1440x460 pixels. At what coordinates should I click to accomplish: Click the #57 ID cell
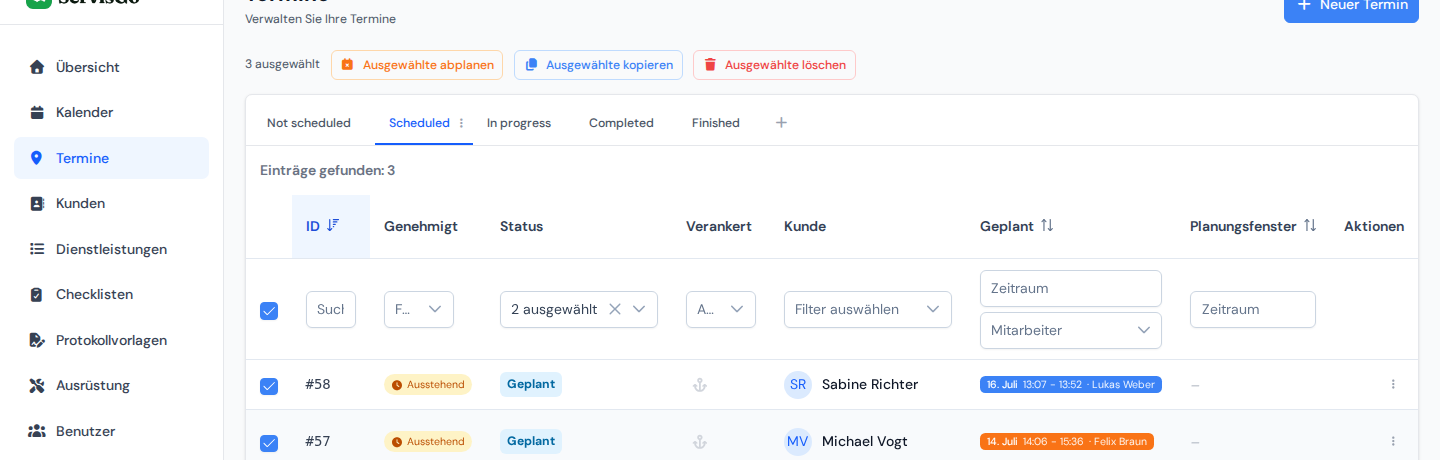(318, 441)
